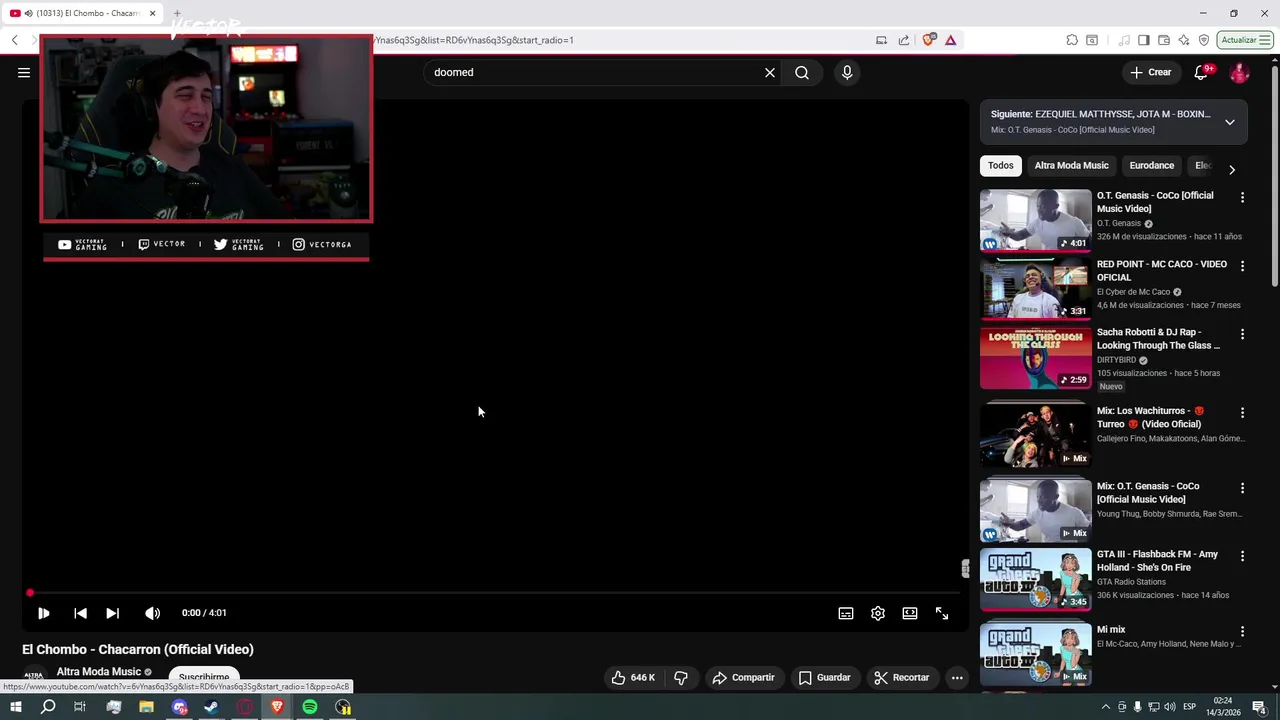Enter fullscreen mode on the player
Image resolution: width=1280 pixels, height=720 pixels.
click(x=942, y=613)
